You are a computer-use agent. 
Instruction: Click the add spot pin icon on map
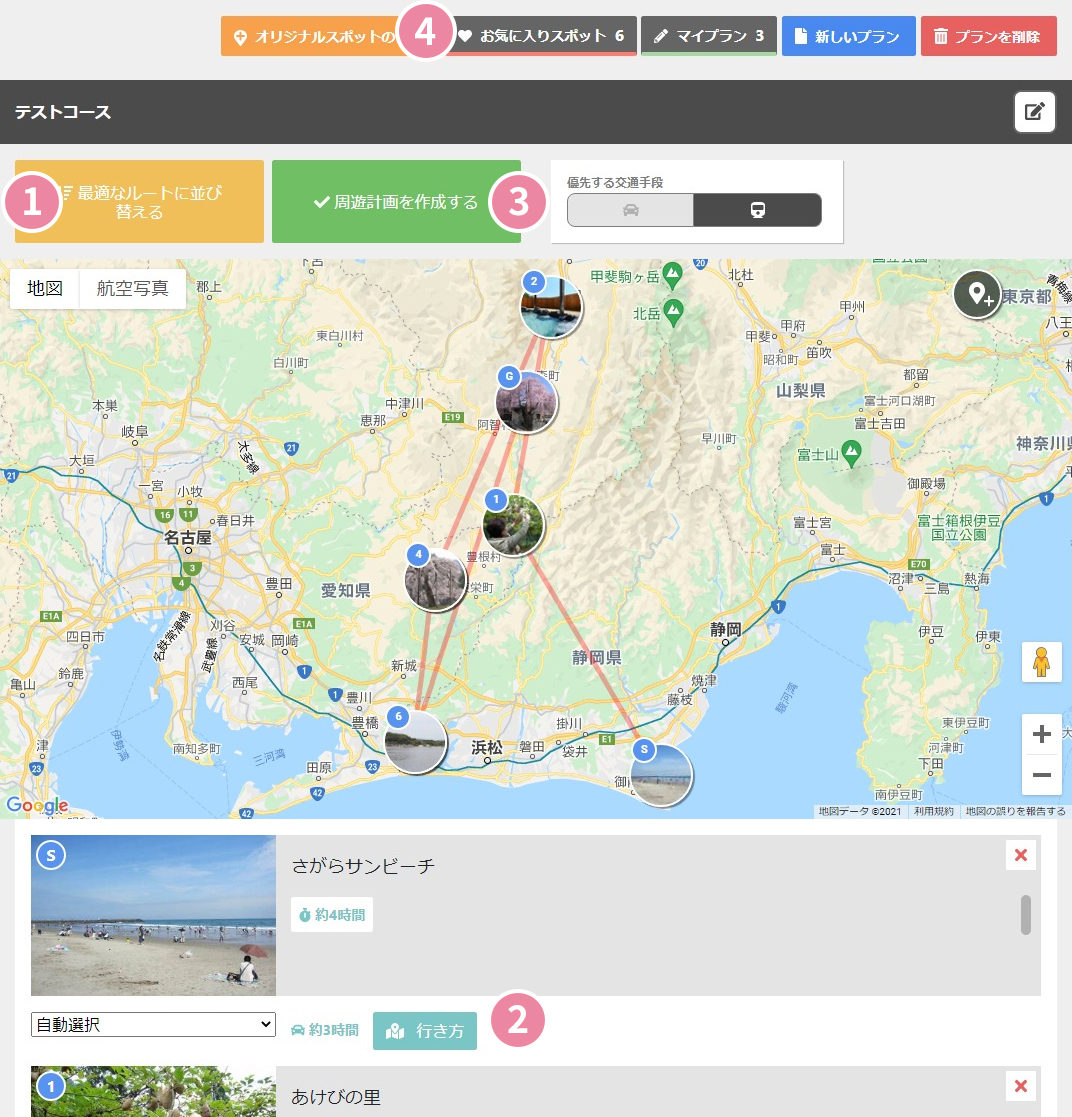[x=976, y=295]
